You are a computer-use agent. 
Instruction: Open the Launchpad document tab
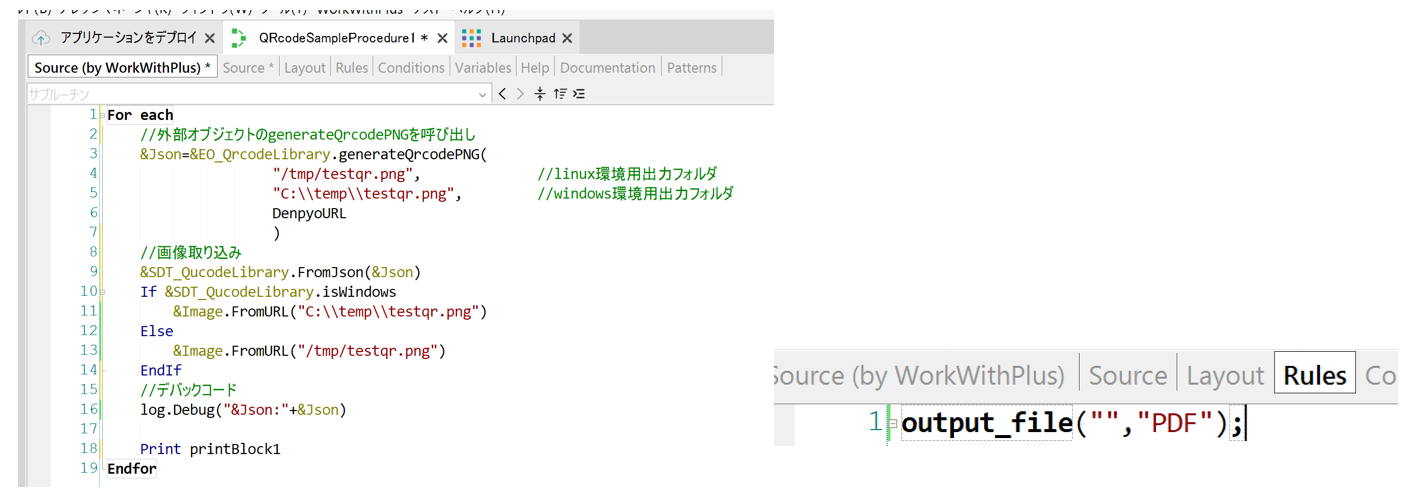[x=518, y=38]
